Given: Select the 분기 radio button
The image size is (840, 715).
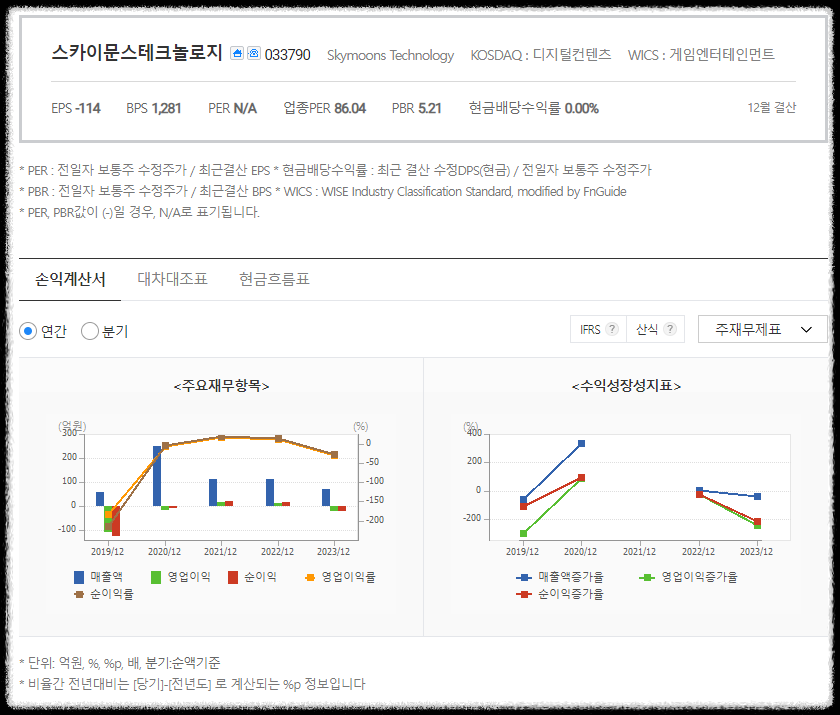Looking at the screenshot, I should (89, 331).
